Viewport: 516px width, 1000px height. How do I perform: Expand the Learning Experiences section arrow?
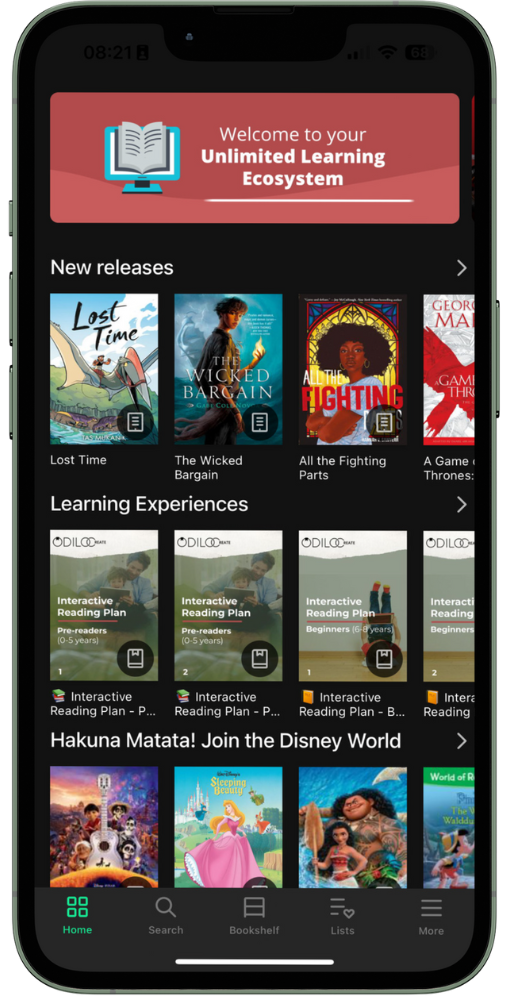tap(462, 505)
